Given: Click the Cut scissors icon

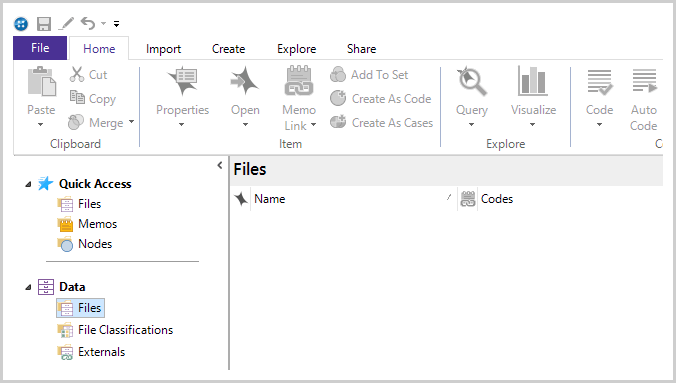Looking at the screenshot, I should pyautogui.click(x=76, y=74).
